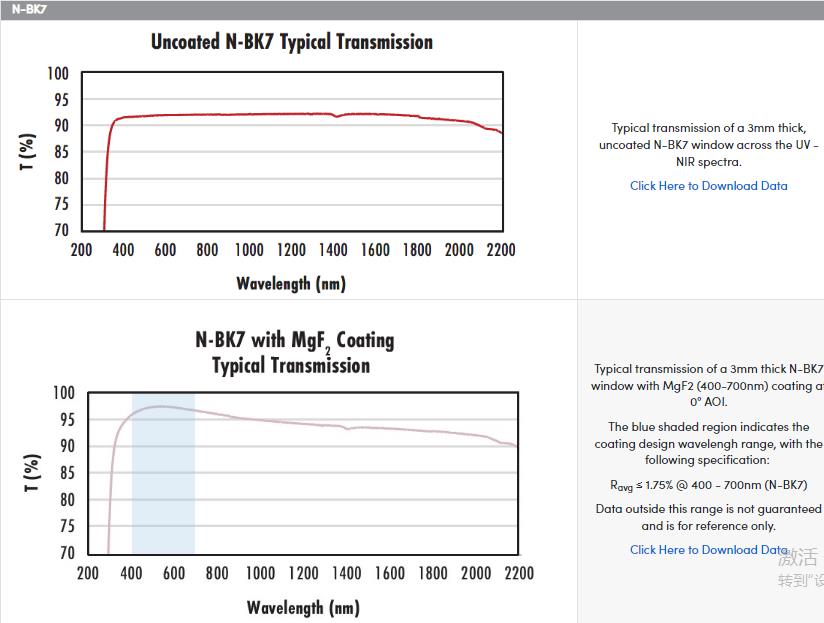Open the MgF2 coating download data link
This screenshot has width=824, height=623.
coord(708,549)
